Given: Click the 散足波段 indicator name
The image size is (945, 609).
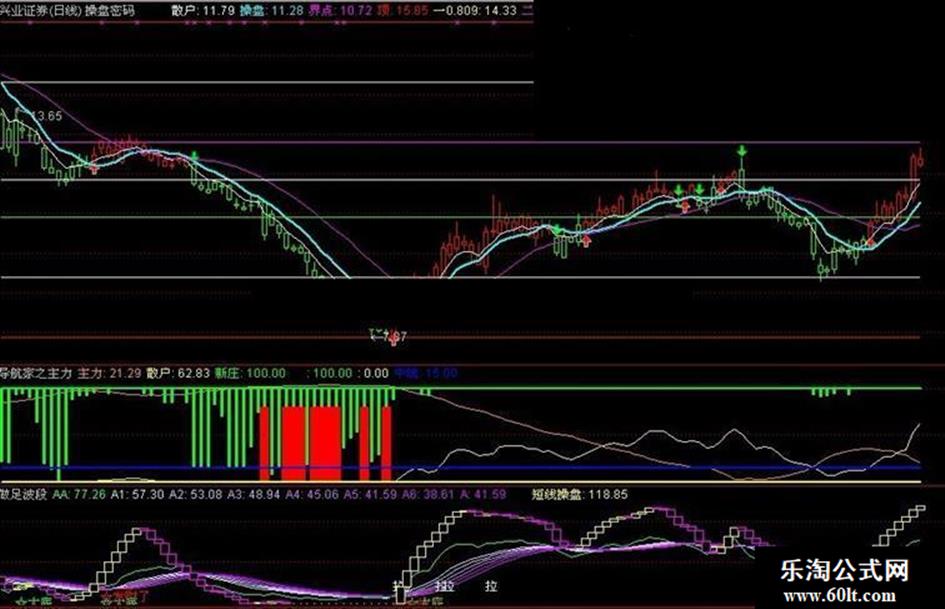Looking at the screenshot, I should coord(24,494).
